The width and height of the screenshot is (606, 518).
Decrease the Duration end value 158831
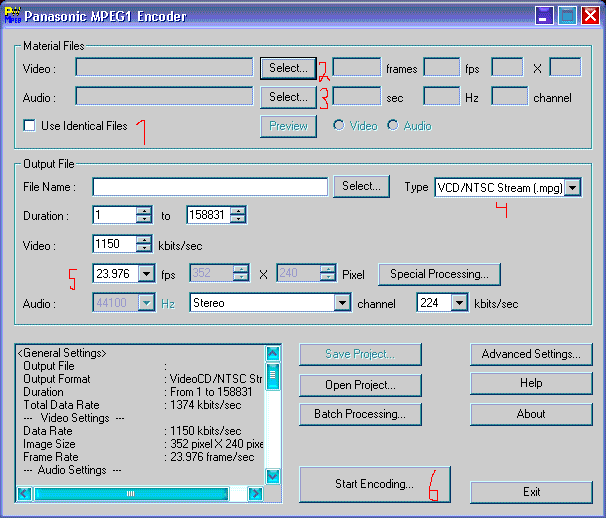coord(238,219)
